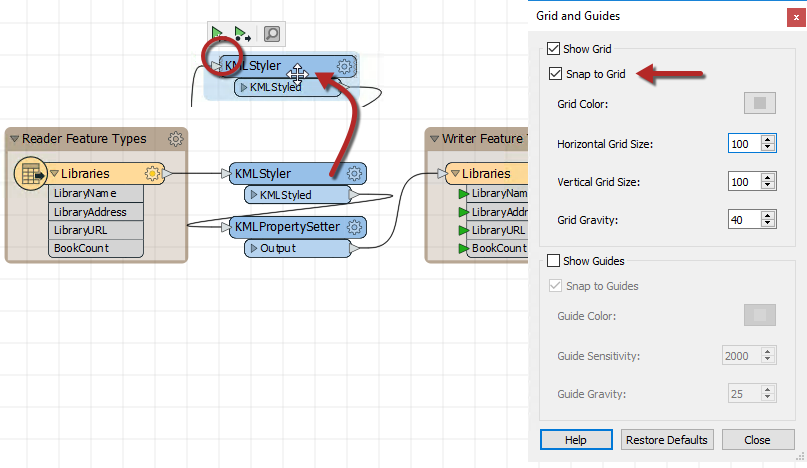The height and width of the screenshot is (468, 807).
Task: Collapse the Writer Feature Types bookmark
Action: (434, 139)
